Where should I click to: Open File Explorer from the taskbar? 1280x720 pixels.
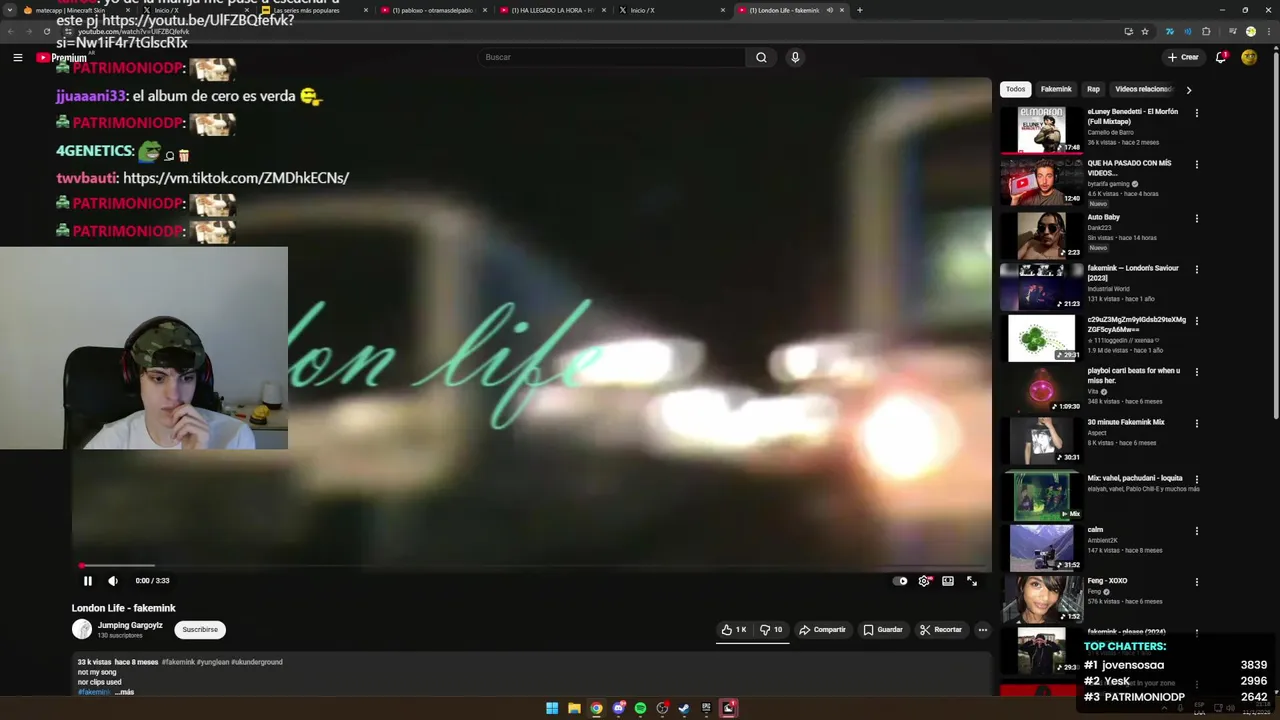574,708
